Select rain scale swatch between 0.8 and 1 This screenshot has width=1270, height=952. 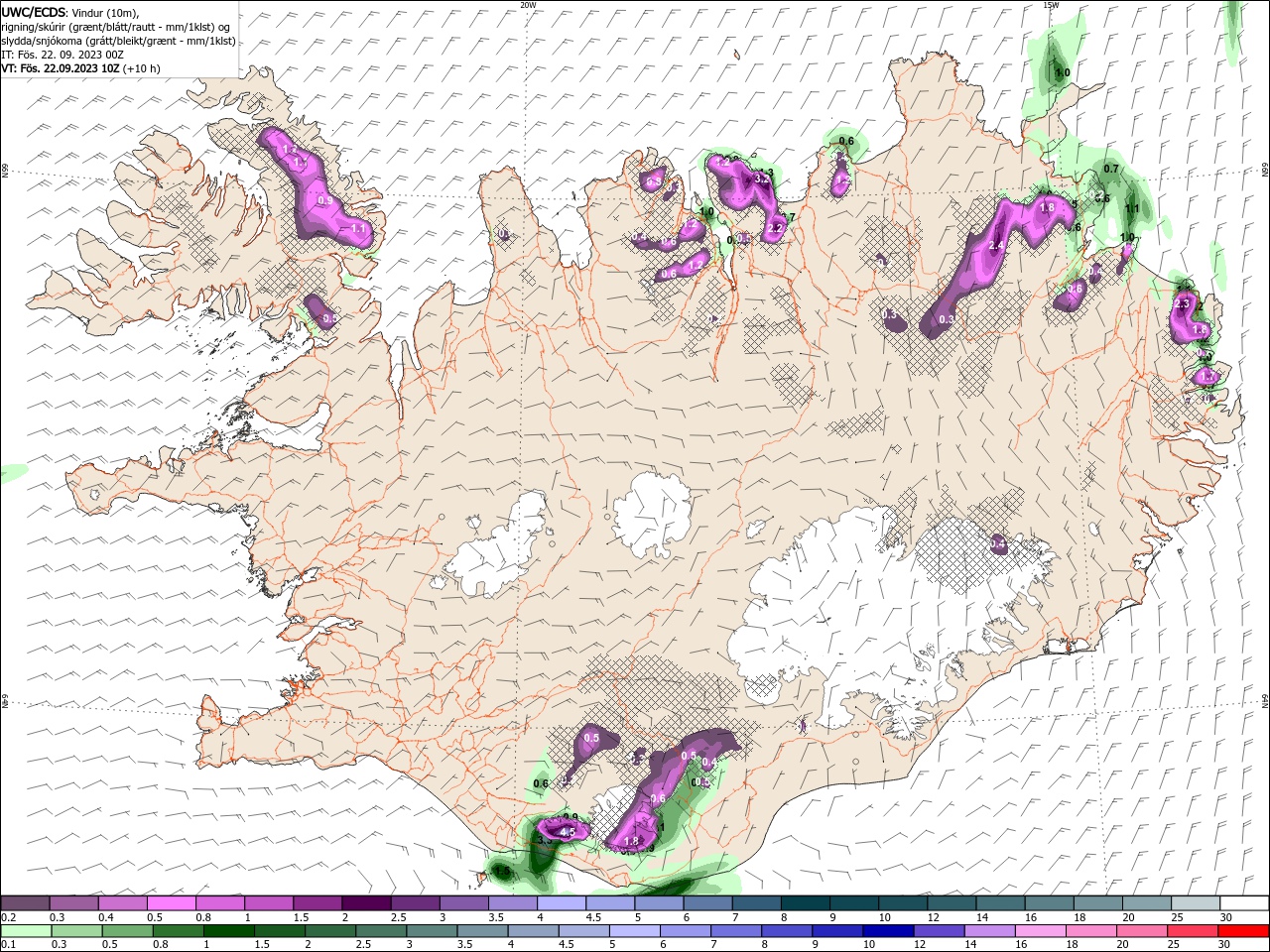pos(178,931)
